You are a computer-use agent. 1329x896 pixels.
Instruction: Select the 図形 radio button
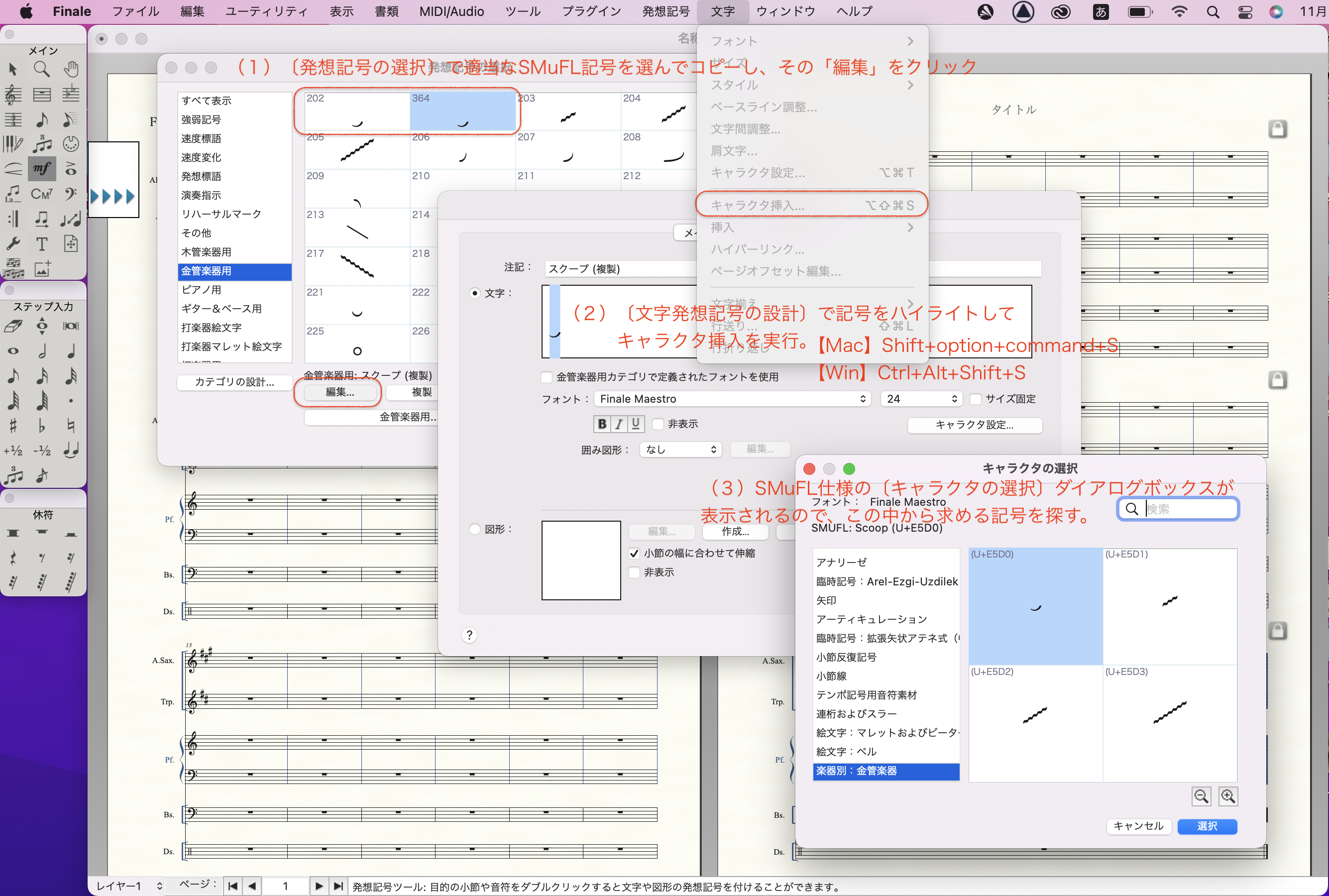(x=474, y=529)
